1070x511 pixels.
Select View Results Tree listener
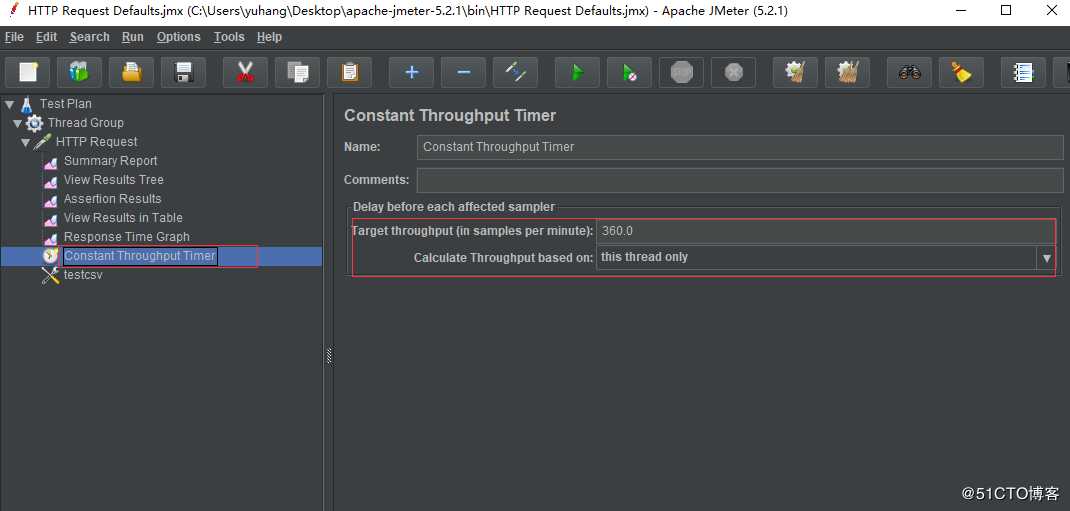tap(113, 180)
